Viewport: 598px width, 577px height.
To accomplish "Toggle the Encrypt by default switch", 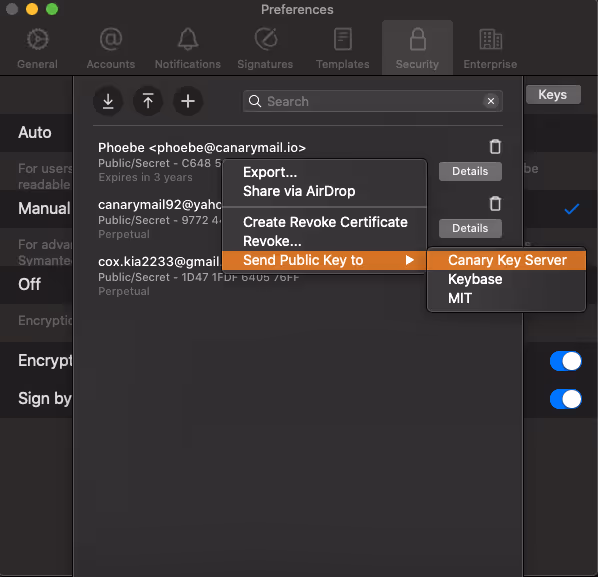I will click(566, 361).
